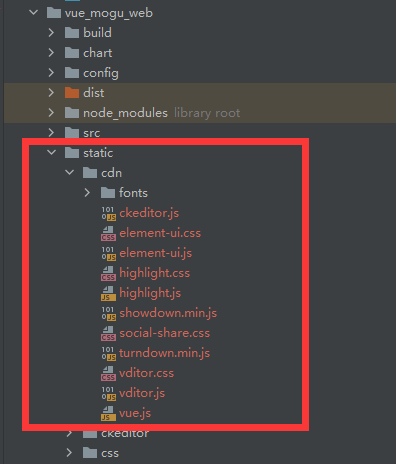The height and width of the screenshot is (464, 396).
Task: Click the css folder icon
Action: click(90, 453)
